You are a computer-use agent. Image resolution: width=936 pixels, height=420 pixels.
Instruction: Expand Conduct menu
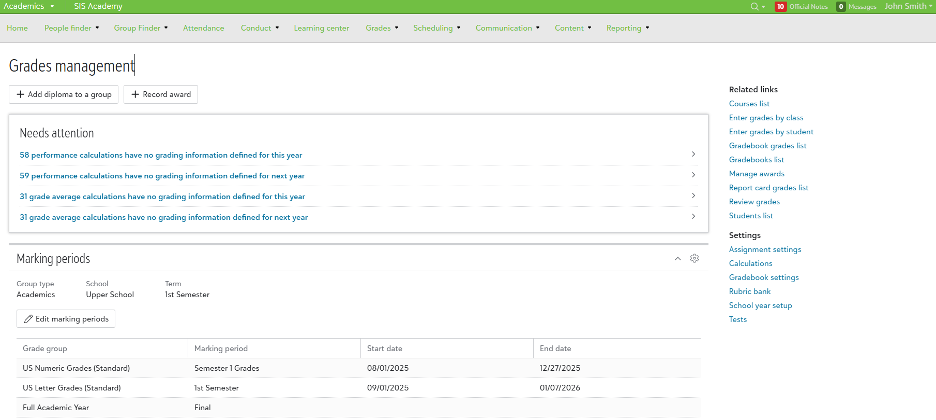tap(260, 28)
